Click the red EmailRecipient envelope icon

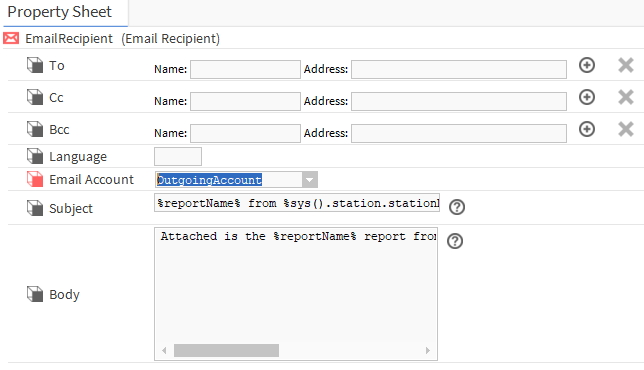pos(11,38)
